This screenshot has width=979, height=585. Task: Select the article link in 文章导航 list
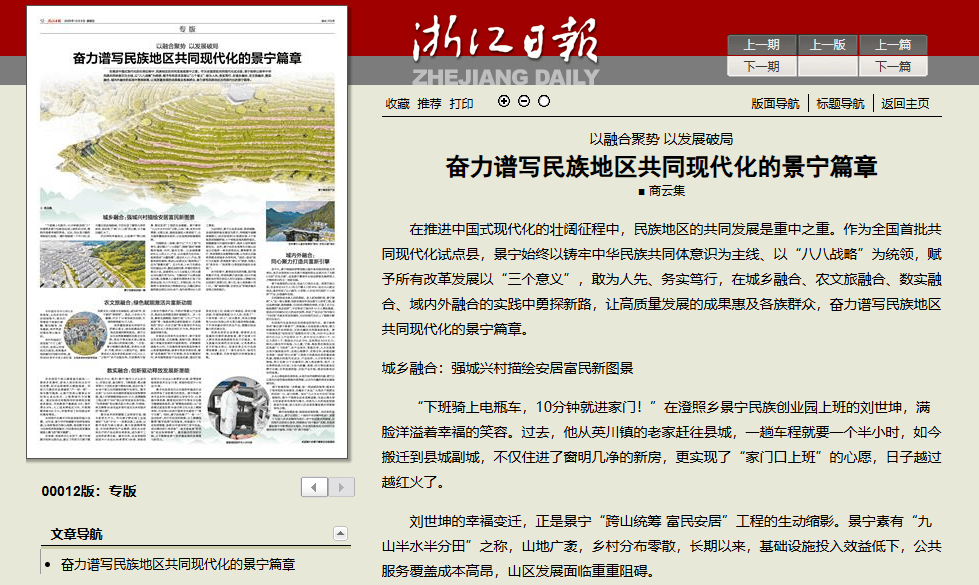point(178,565)
